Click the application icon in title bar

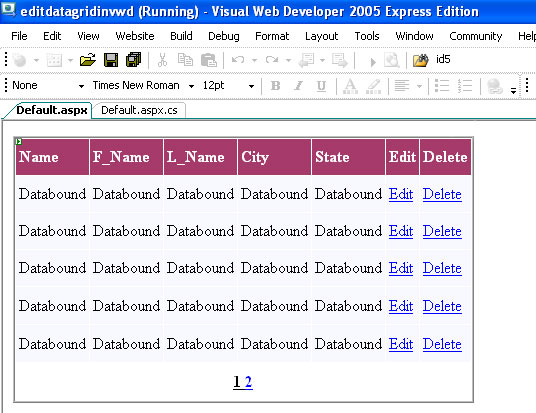(x=8, y=10)
